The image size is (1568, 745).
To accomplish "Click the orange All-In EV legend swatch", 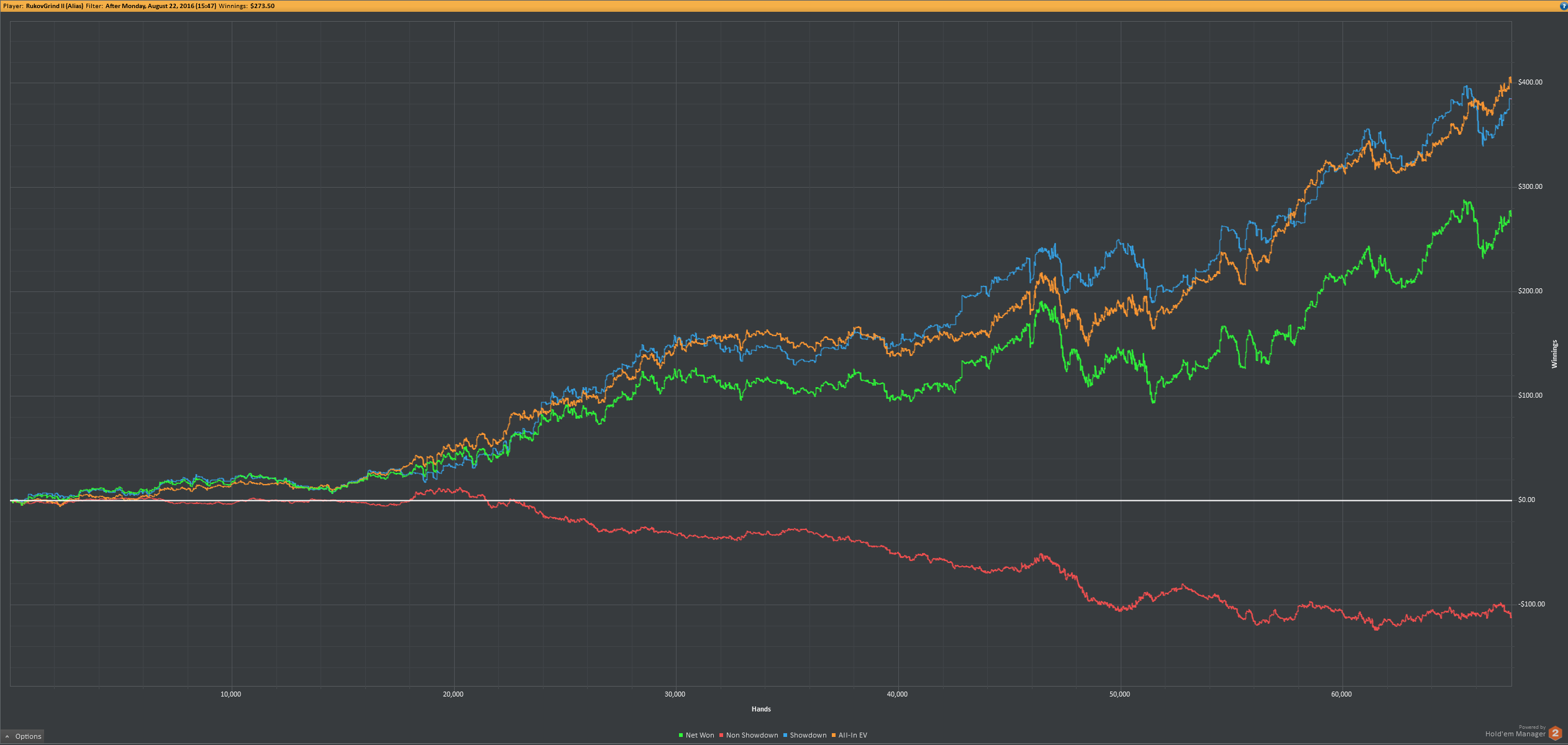I will tap(834, 736).
